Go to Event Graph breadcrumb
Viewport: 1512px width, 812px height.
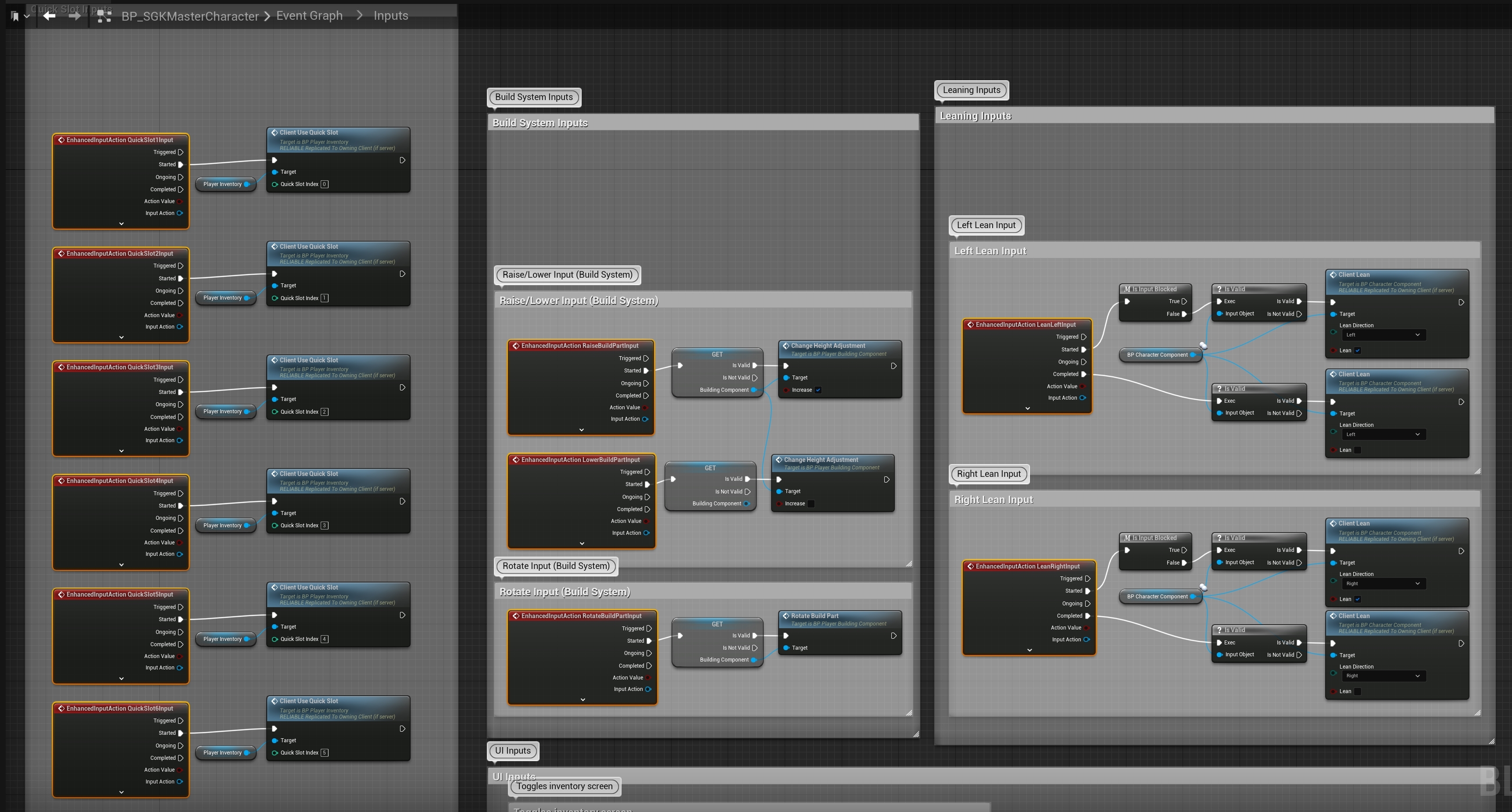pos(309,16)
